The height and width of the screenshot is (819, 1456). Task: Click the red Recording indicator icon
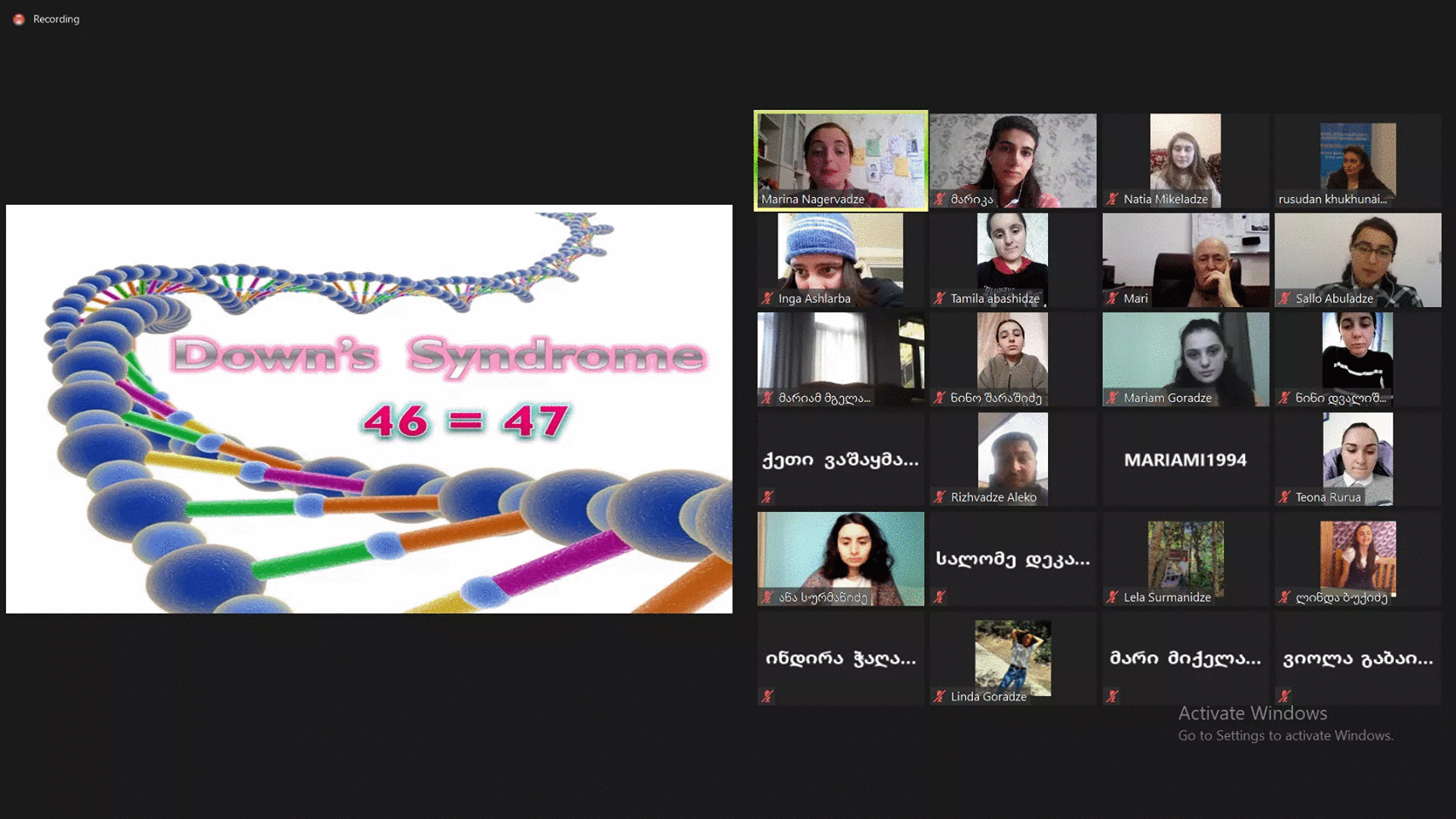pyautogui.click(x=19, y=20)
